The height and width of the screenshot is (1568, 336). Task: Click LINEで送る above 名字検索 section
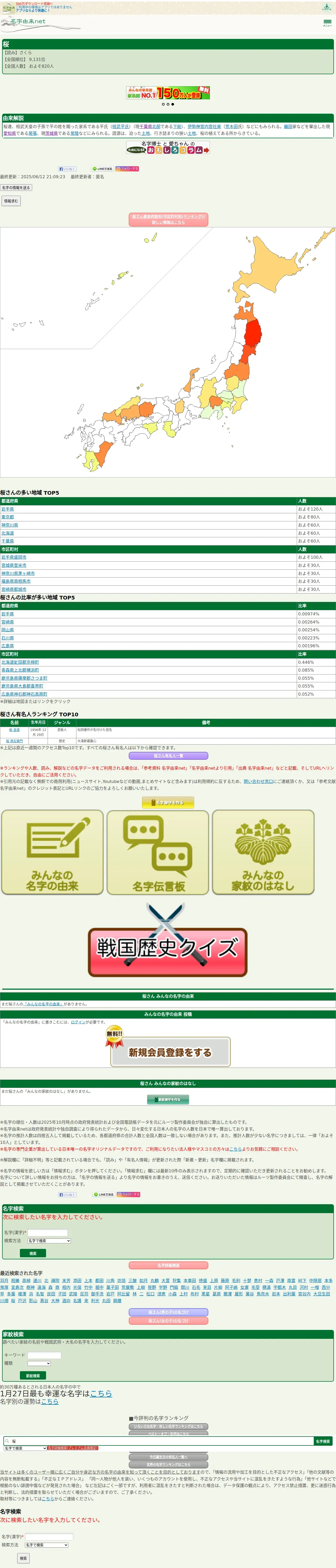point(104,1194)
